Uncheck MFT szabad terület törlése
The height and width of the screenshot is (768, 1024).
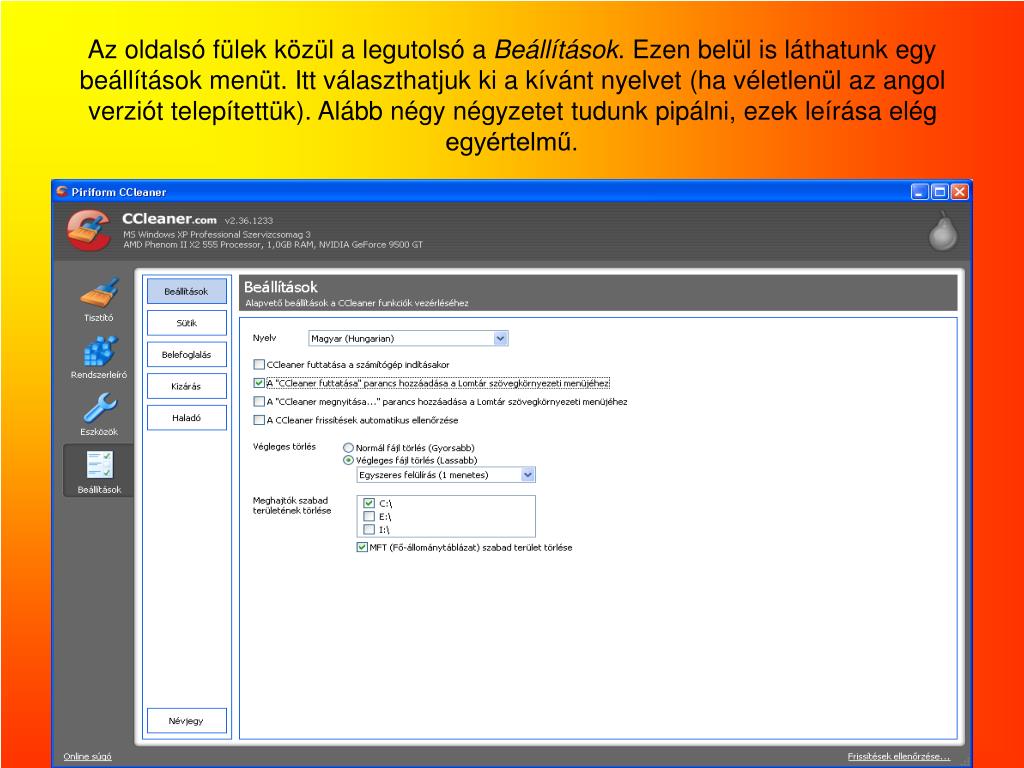pos(362,547)
